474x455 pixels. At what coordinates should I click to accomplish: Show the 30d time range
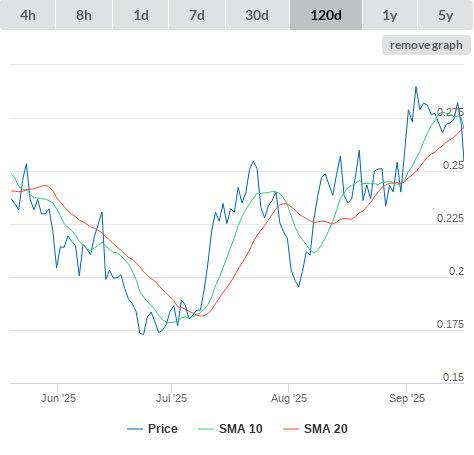click(257, 15)
